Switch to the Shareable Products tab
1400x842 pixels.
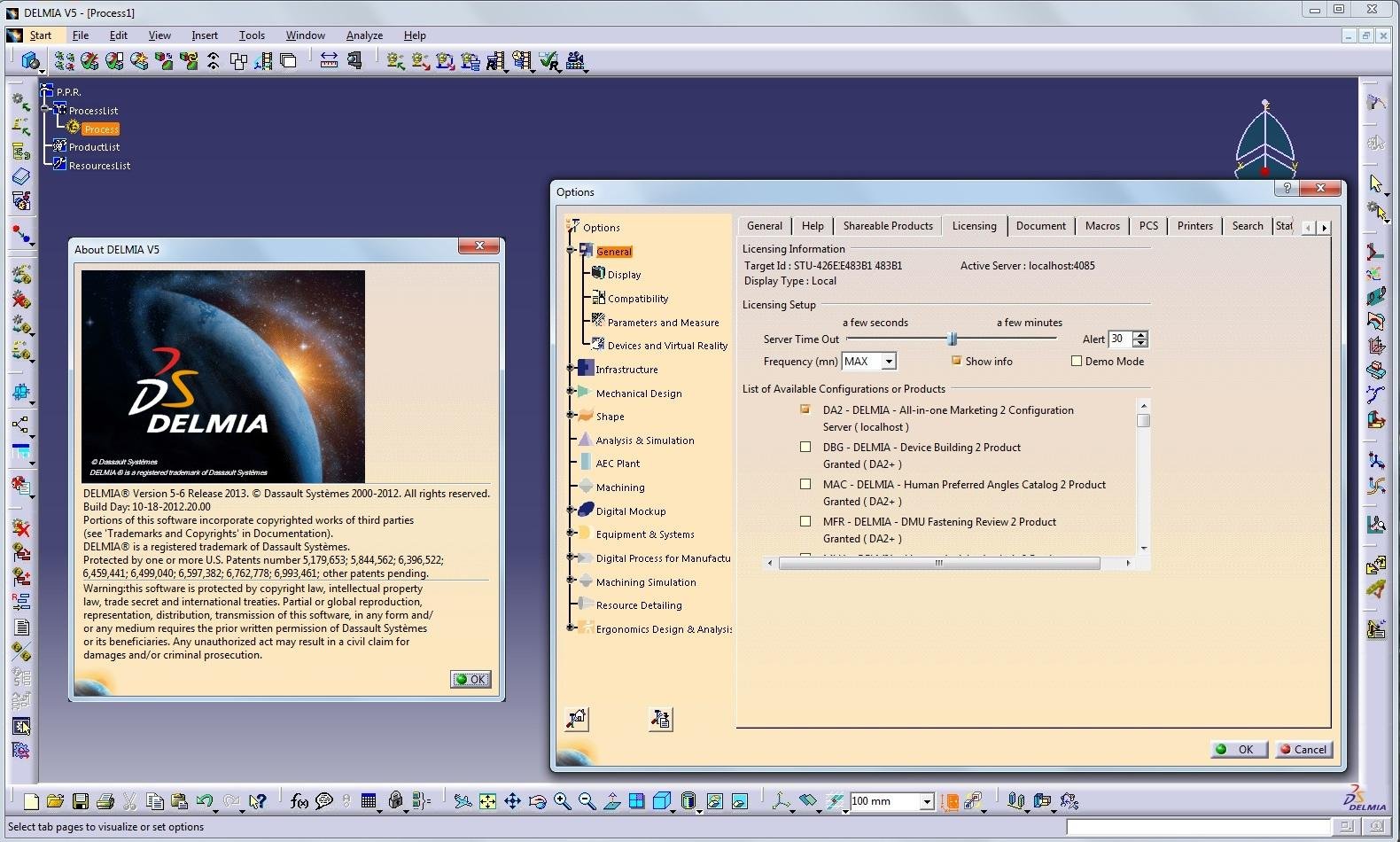pos(888,226)
